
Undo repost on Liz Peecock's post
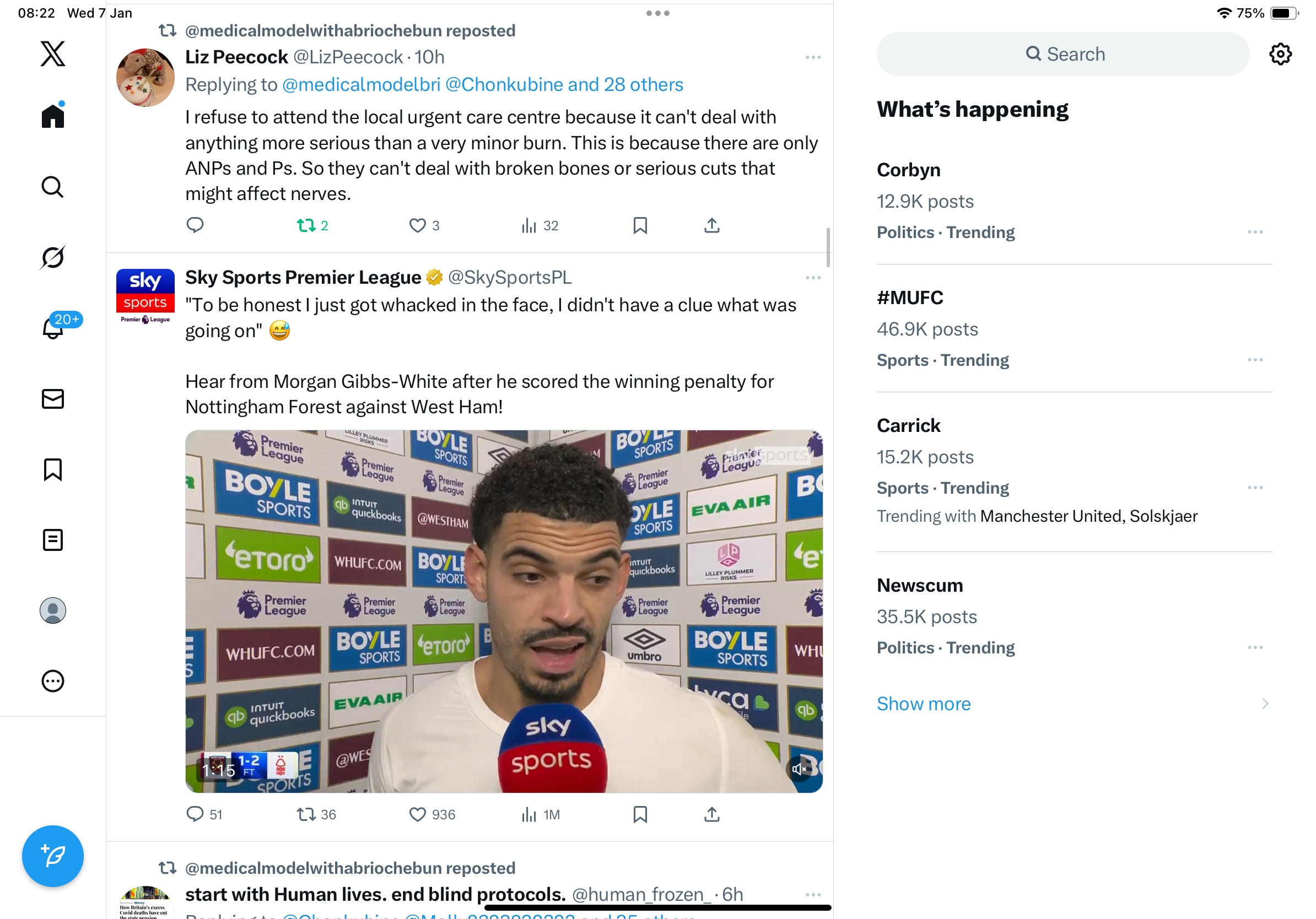click(x=306, y=226)
